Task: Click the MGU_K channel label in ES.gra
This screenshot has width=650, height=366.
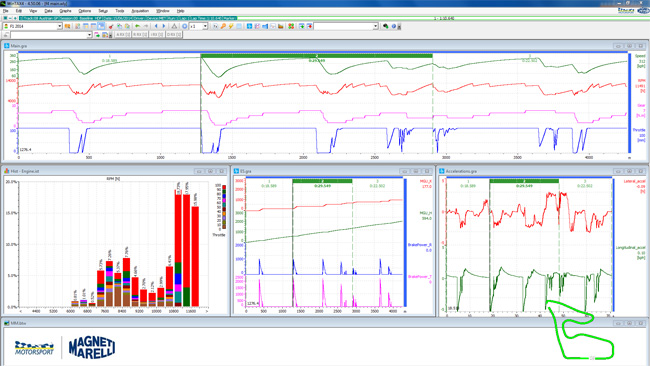Action: (x=425, y=182)
